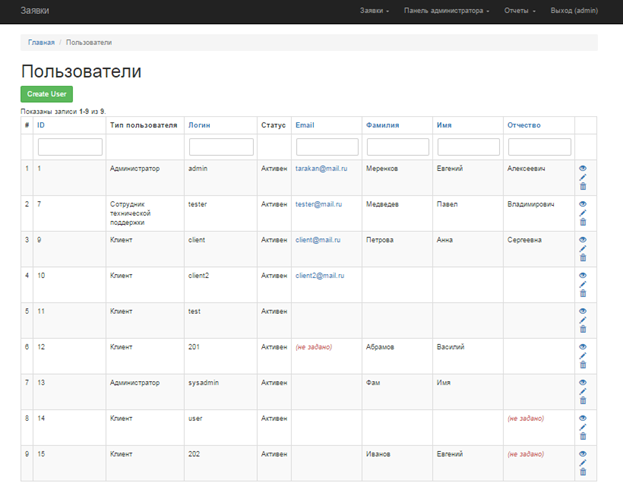Open the tarakan@mail.ru email link

[x=321, y=169]
